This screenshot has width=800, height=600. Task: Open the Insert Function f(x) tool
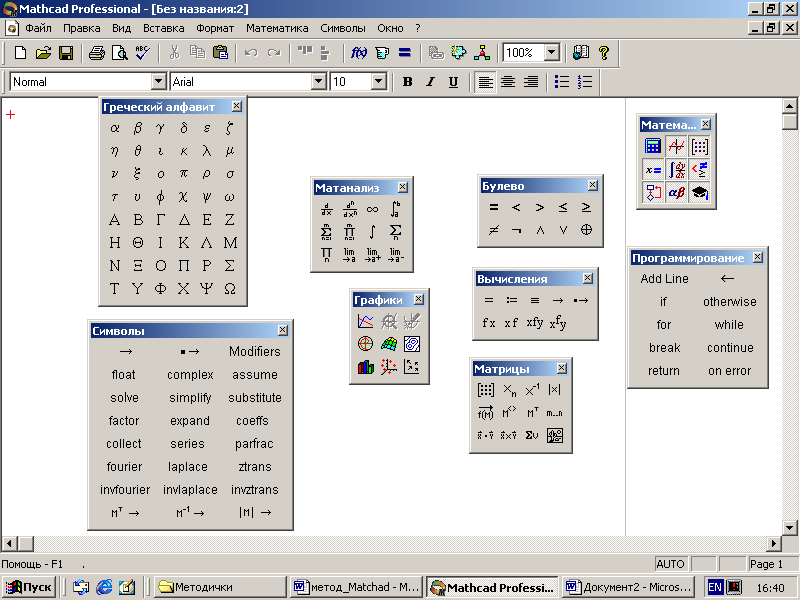pyautogui.click(x=359, y=53)
